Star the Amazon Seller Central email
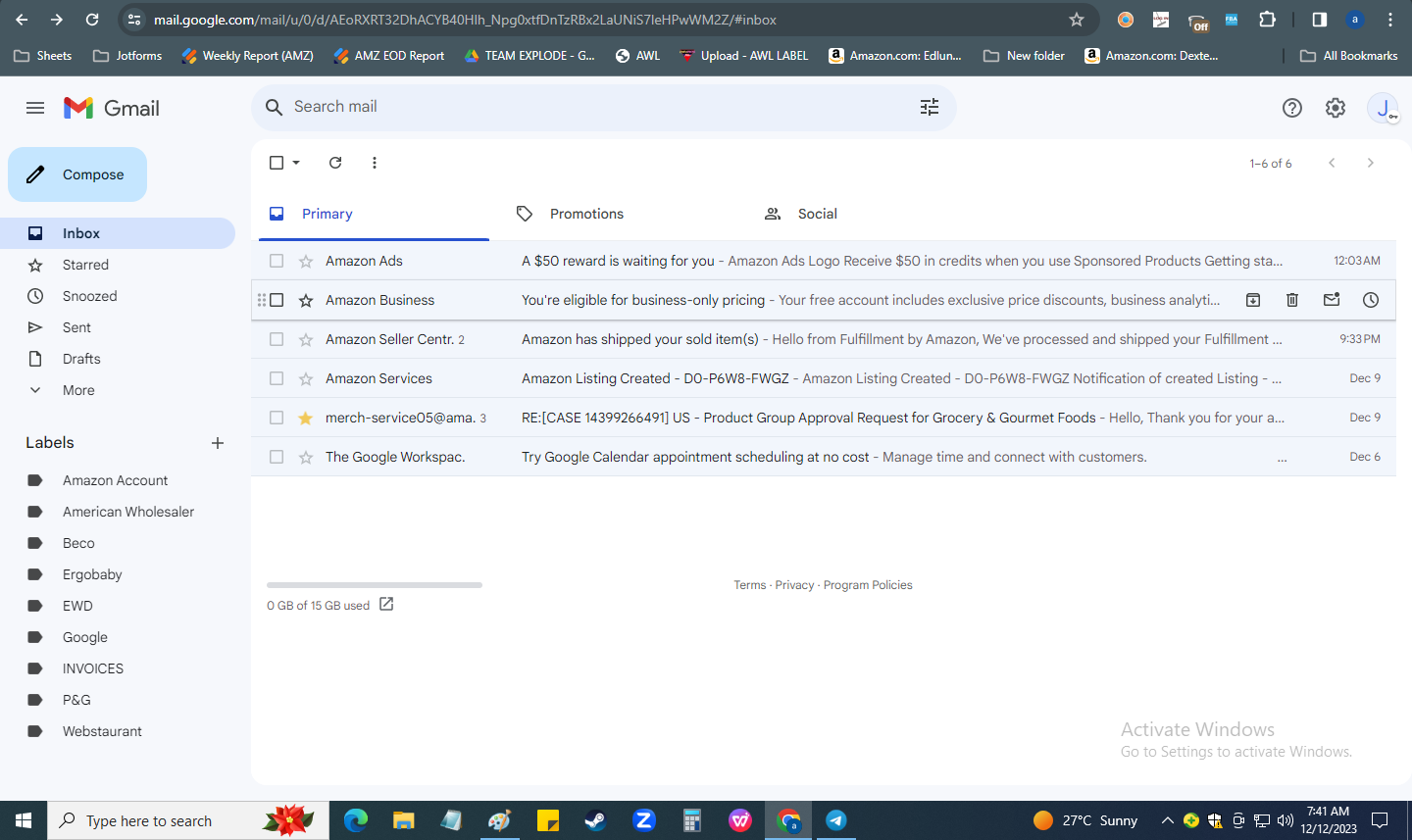This screenshot has height=840, width=1412. click(306, 339)
